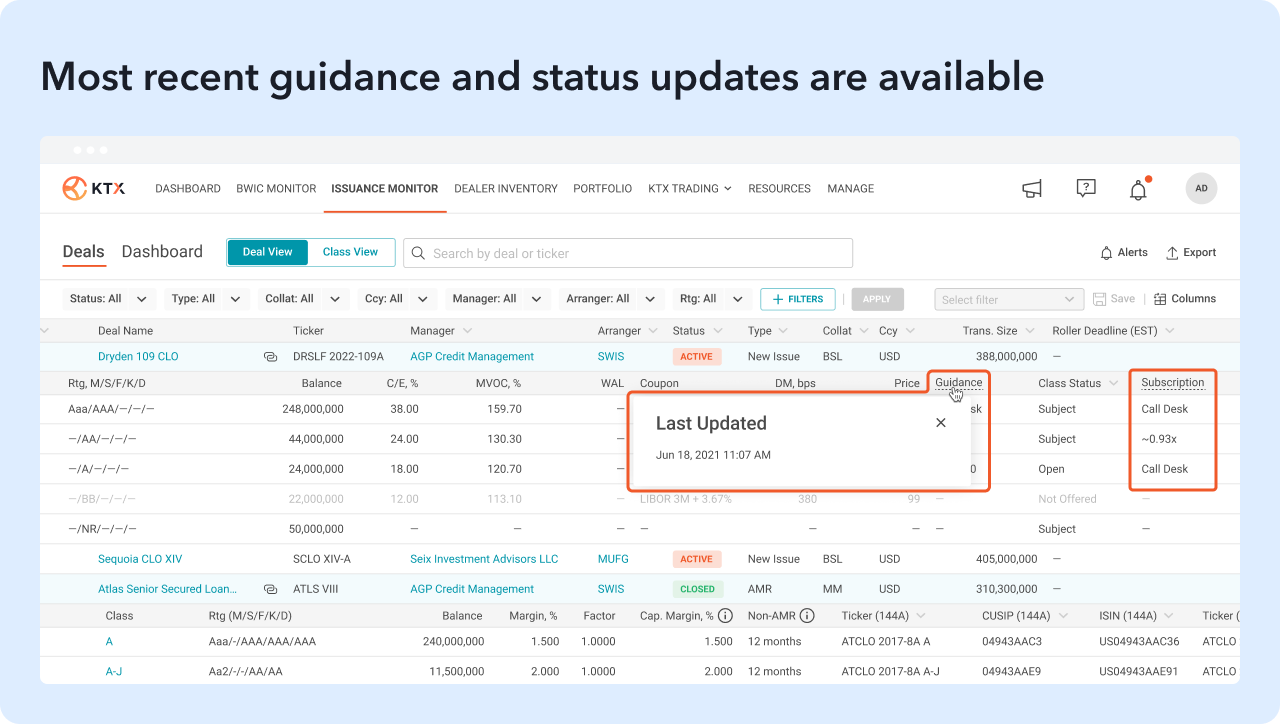Image resolution: width=1280 pixels, height=724 pixels.
Task: Open the help chat question icon
Action: click(1086, 188)
